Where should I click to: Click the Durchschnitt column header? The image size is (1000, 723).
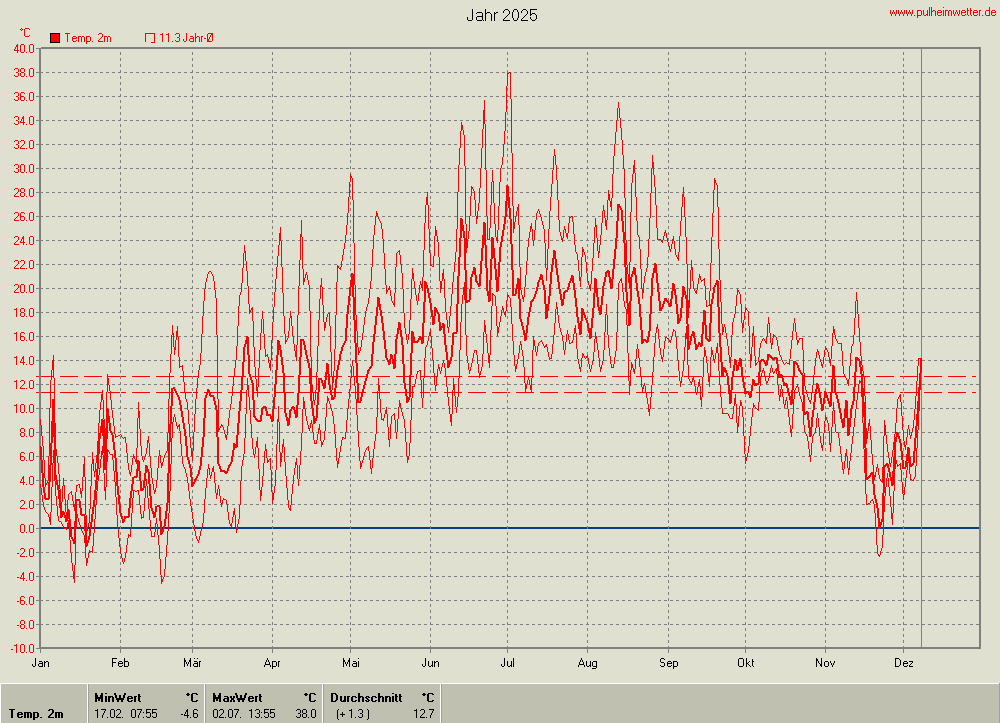tap(366, 697)
